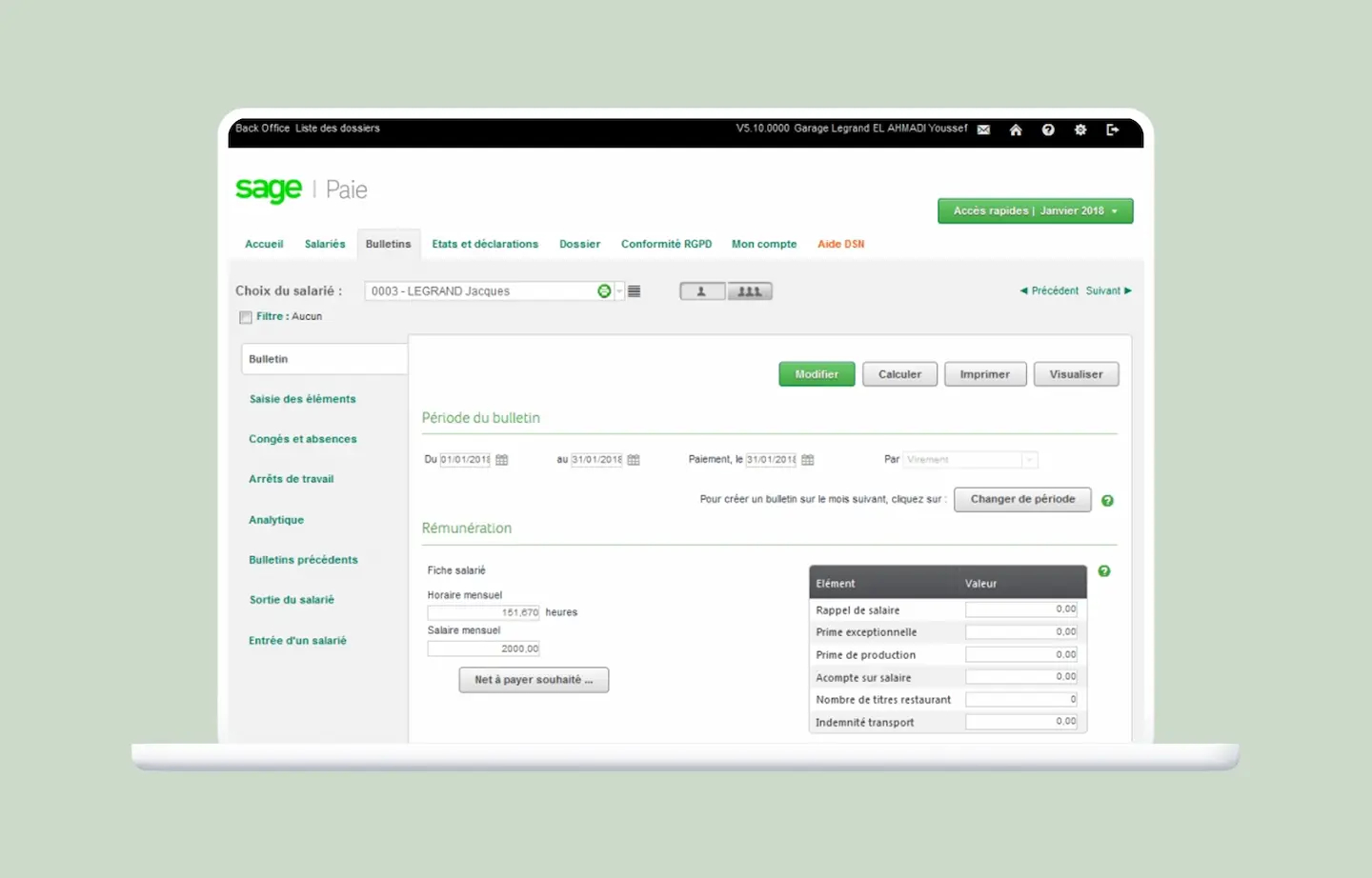1372x878 pixels.
Task: Open Saisie des éléments side menu
Action: [x=303, y=400]
